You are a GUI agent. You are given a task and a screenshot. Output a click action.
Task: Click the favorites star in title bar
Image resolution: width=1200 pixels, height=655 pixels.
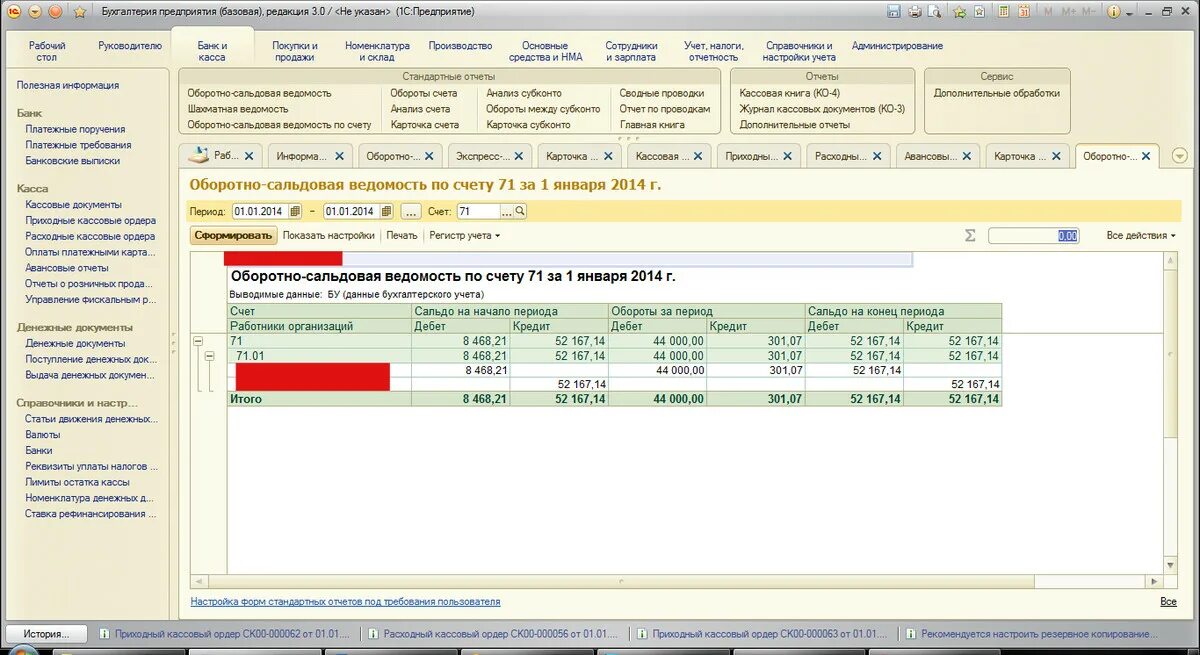[78, 12]
